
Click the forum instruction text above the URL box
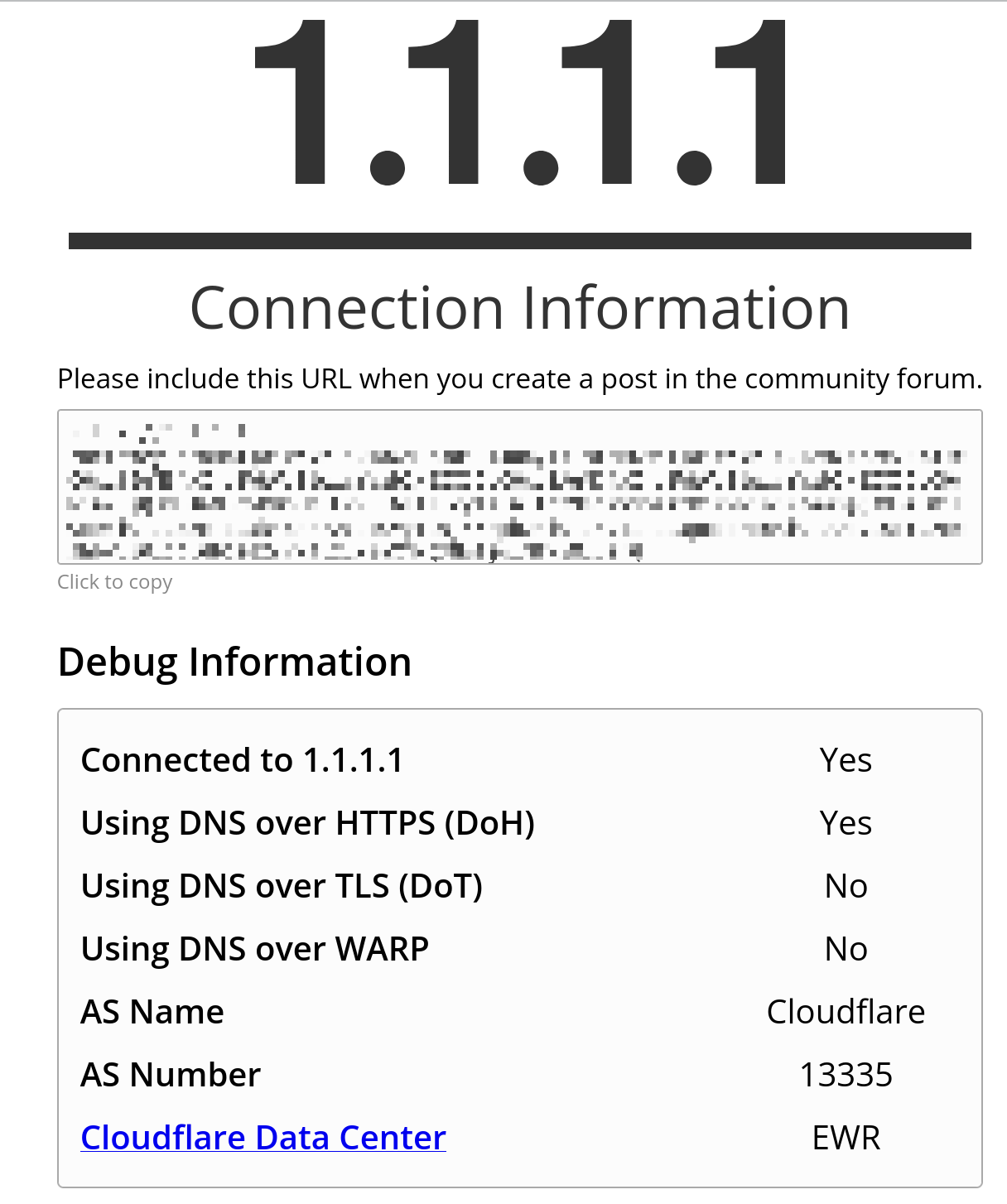click(x=519, y=378)
